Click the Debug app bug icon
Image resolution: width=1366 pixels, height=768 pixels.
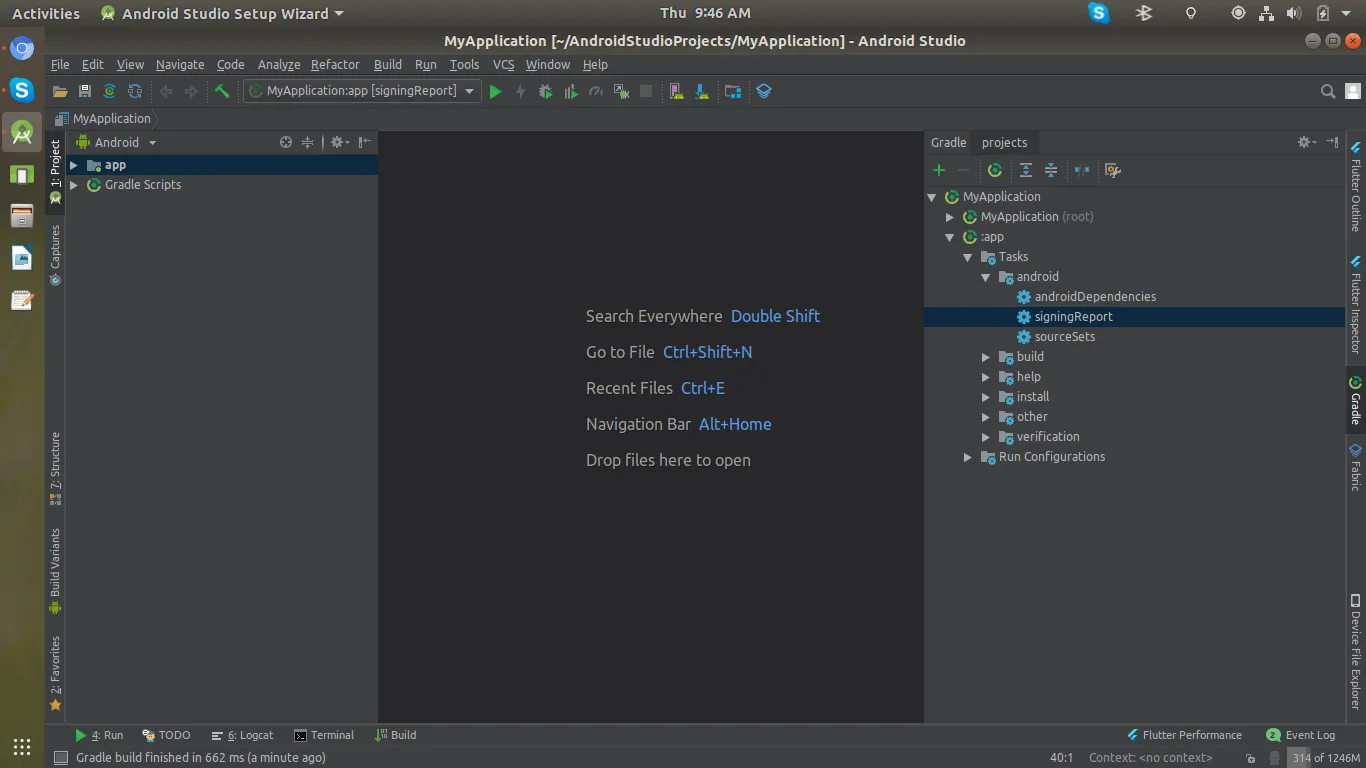[x=545, y=91]
